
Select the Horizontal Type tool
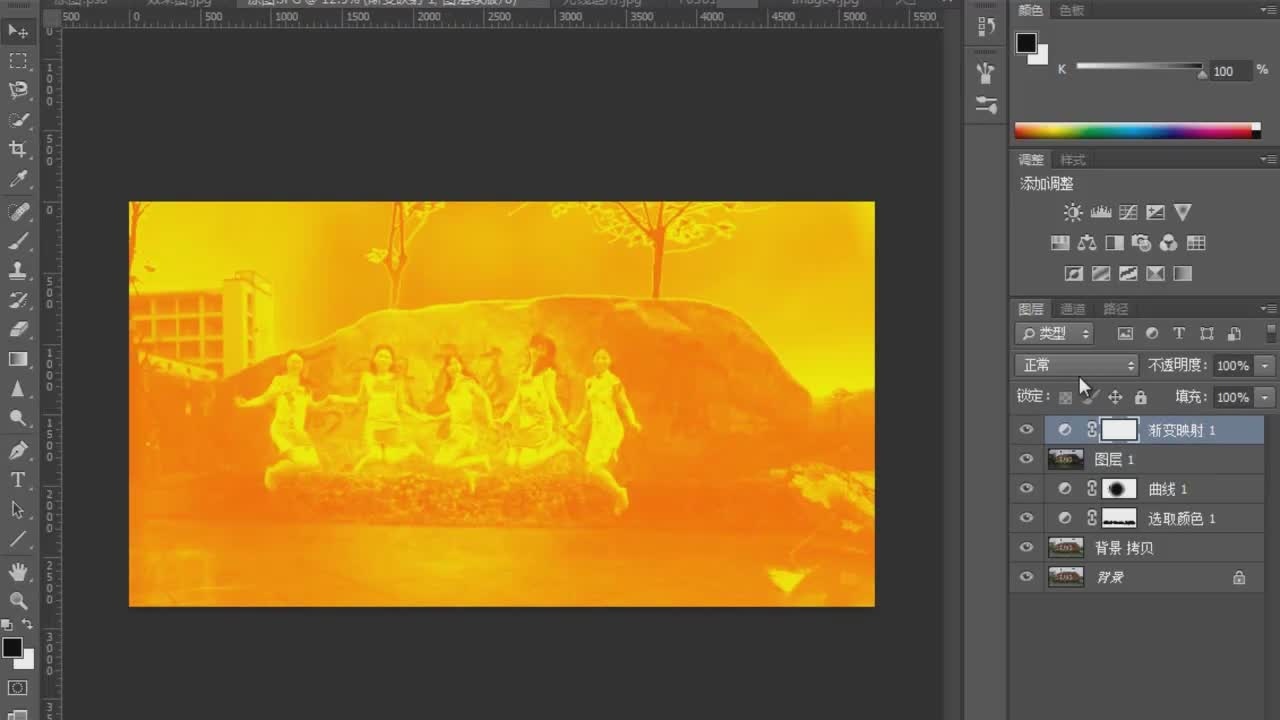pos(18,480)
